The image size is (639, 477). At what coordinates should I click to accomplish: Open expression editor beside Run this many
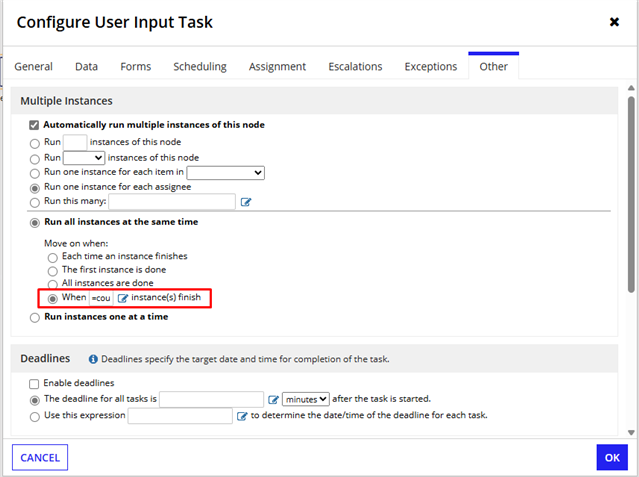[246, 202]
